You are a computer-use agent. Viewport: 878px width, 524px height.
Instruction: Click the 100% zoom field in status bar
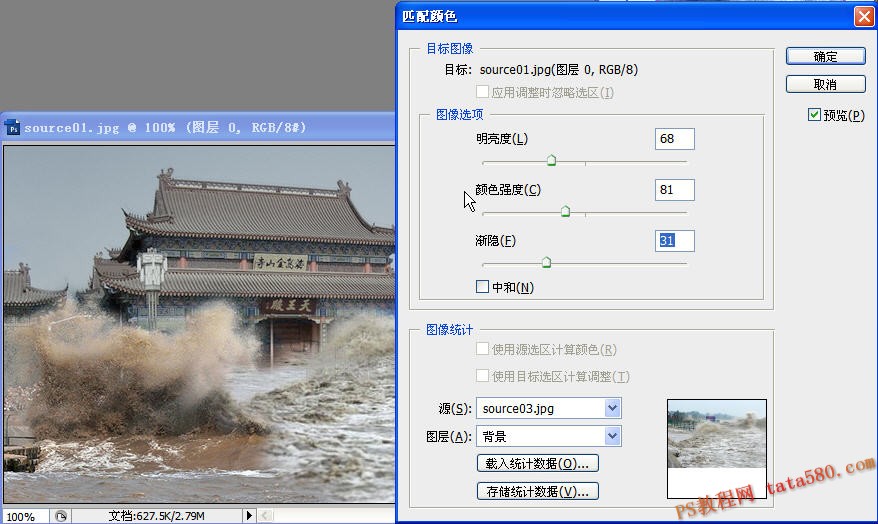tap(25, 516)
